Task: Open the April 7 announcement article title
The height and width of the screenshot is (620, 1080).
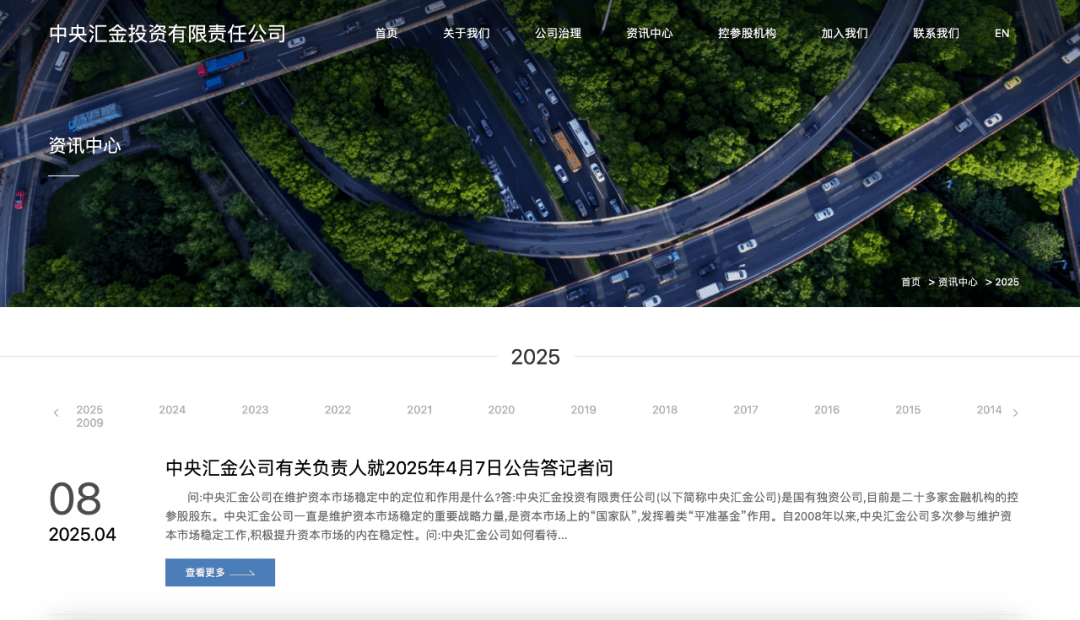Action: (390, 466)
